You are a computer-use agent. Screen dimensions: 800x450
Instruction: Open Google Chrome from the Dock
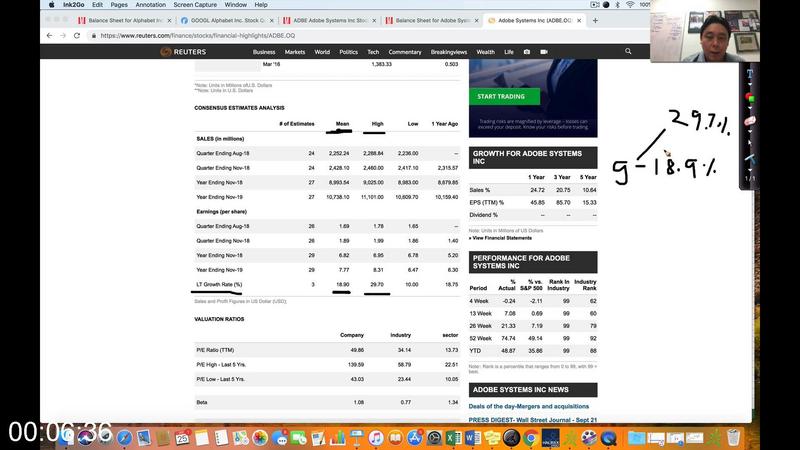[531, 438]
